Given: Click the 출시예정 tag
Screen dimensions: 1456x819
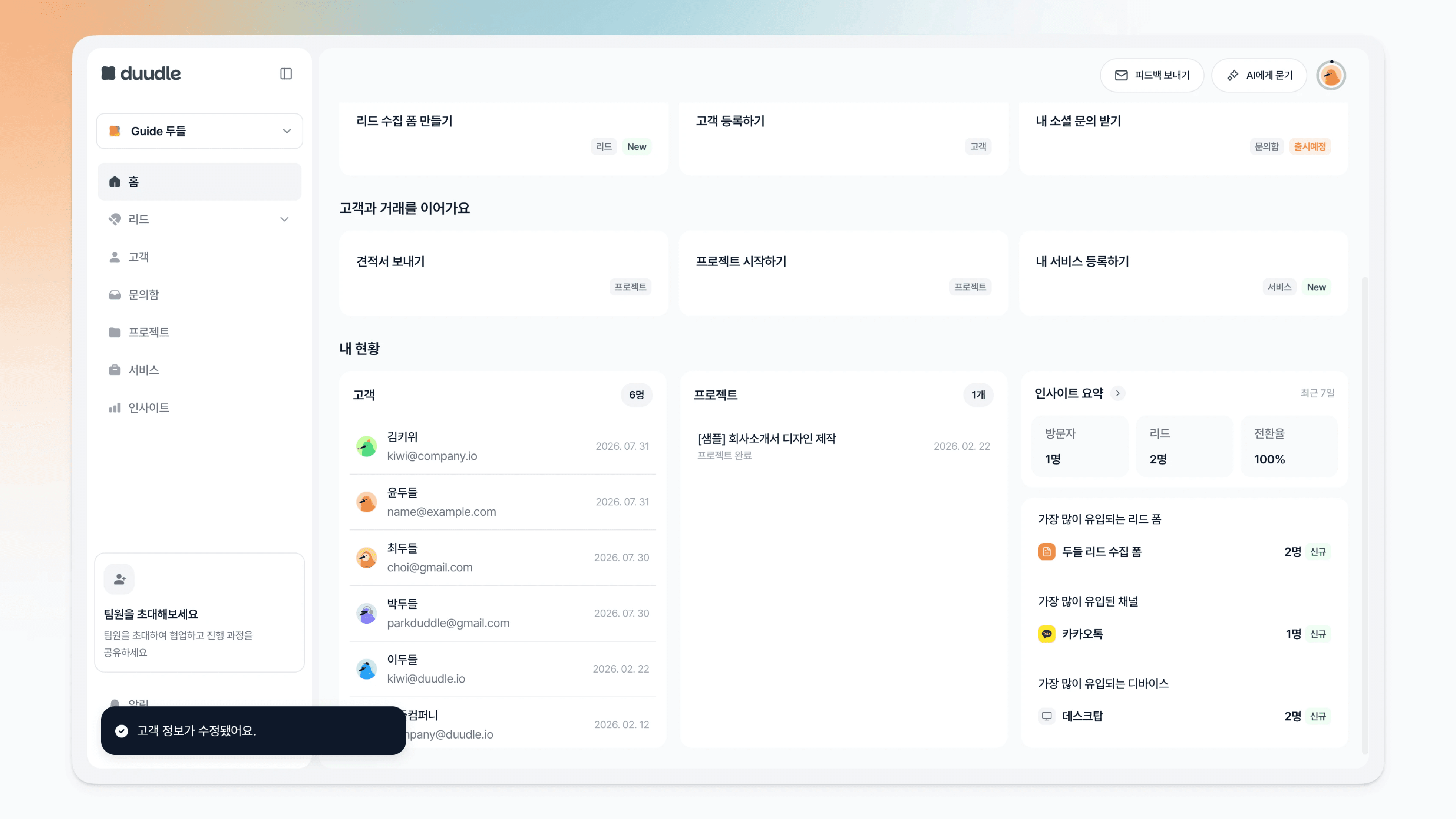Looking at the screenshot, I should coord(1310,146).
